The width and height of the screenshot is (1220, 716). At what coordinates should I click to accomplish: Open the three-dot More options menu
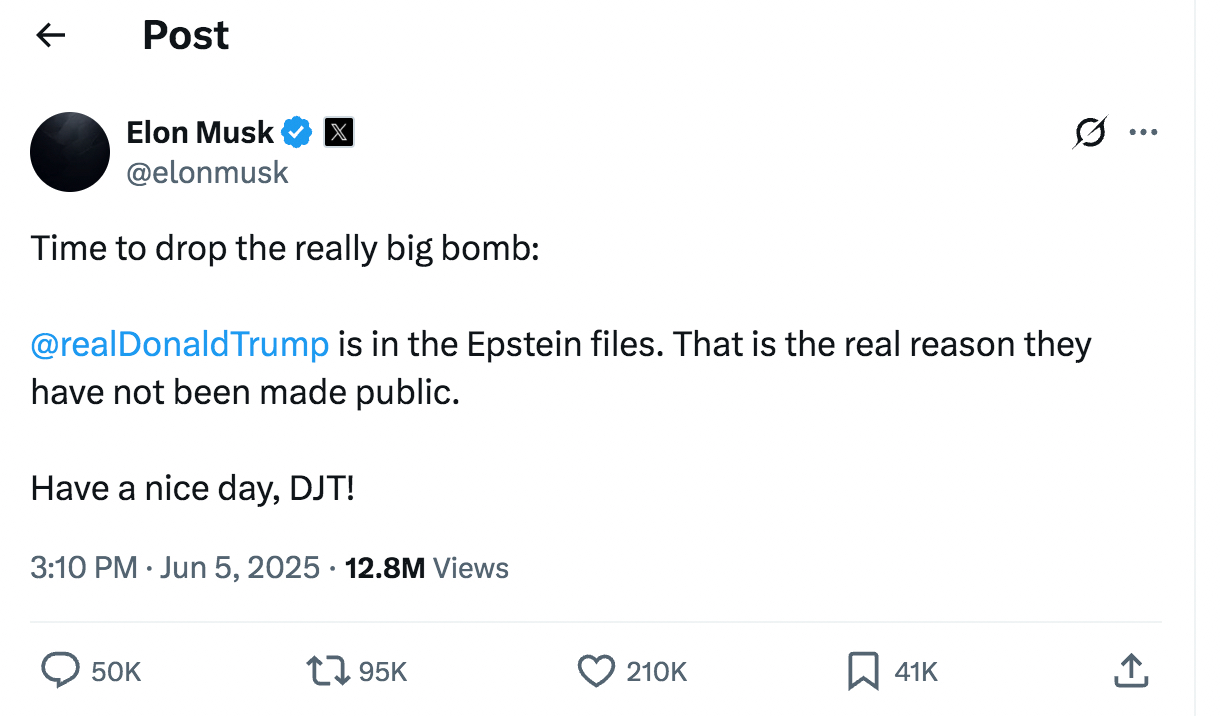coord(1143,132)
